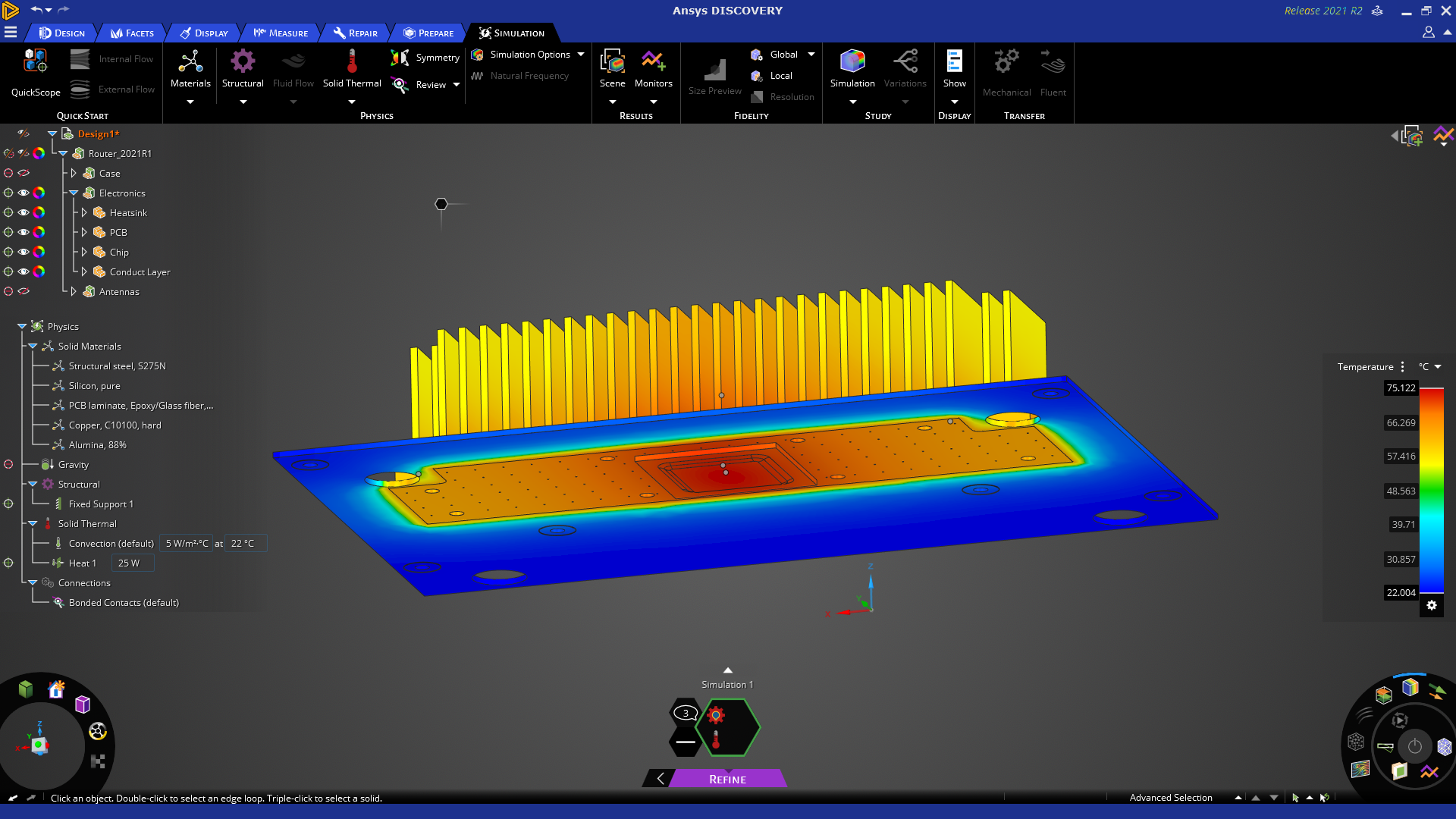Switch to the Design tab
Screen dimensions: 1456x819
coord(62,33)
